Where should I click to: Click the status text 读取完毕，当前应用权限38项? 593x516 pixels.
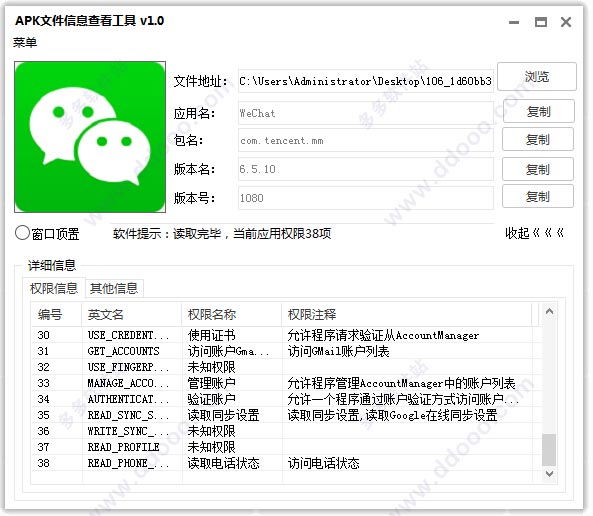tap(252, 234)
